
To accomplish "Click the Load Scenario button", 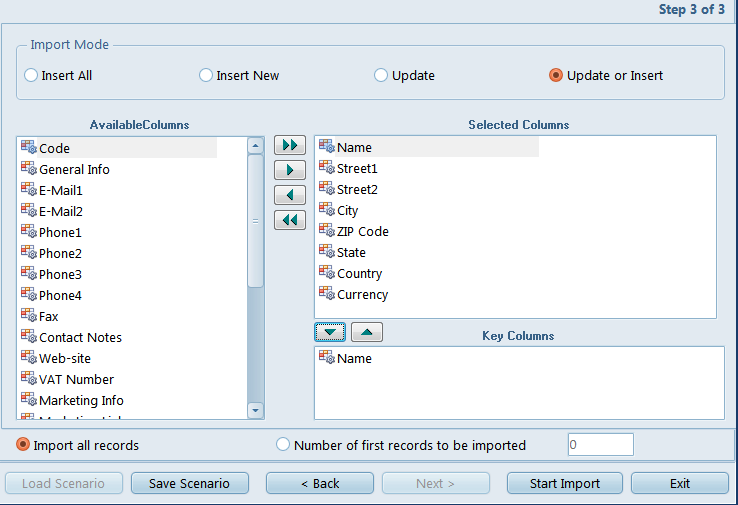I will tap(64, 483).
